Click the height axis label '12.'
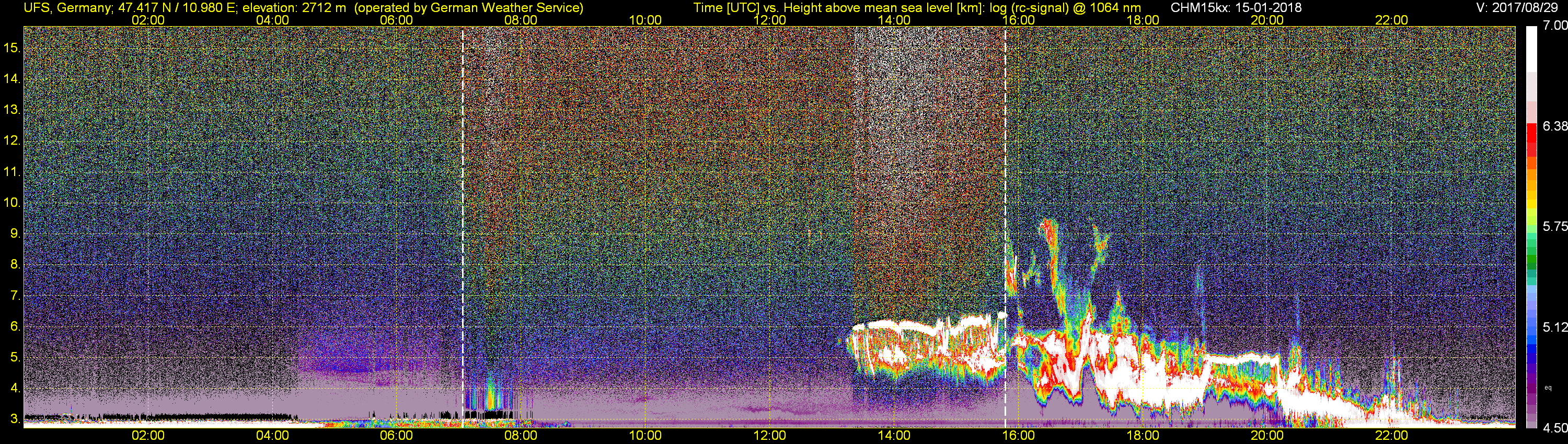The width and height of the screenshot is (1568, 444). click(x=12, y=141)
